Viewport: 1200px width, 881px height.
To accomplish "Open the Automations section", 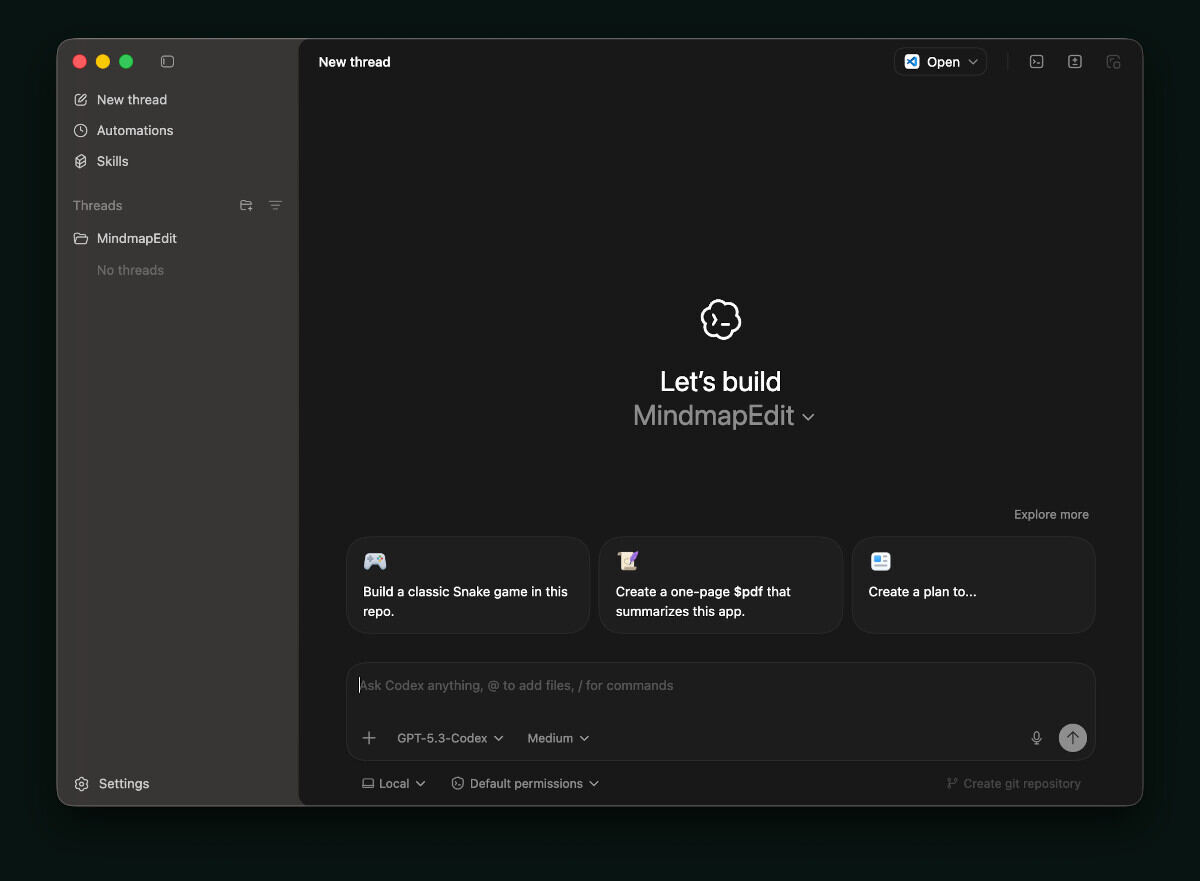I will [123, 131].
